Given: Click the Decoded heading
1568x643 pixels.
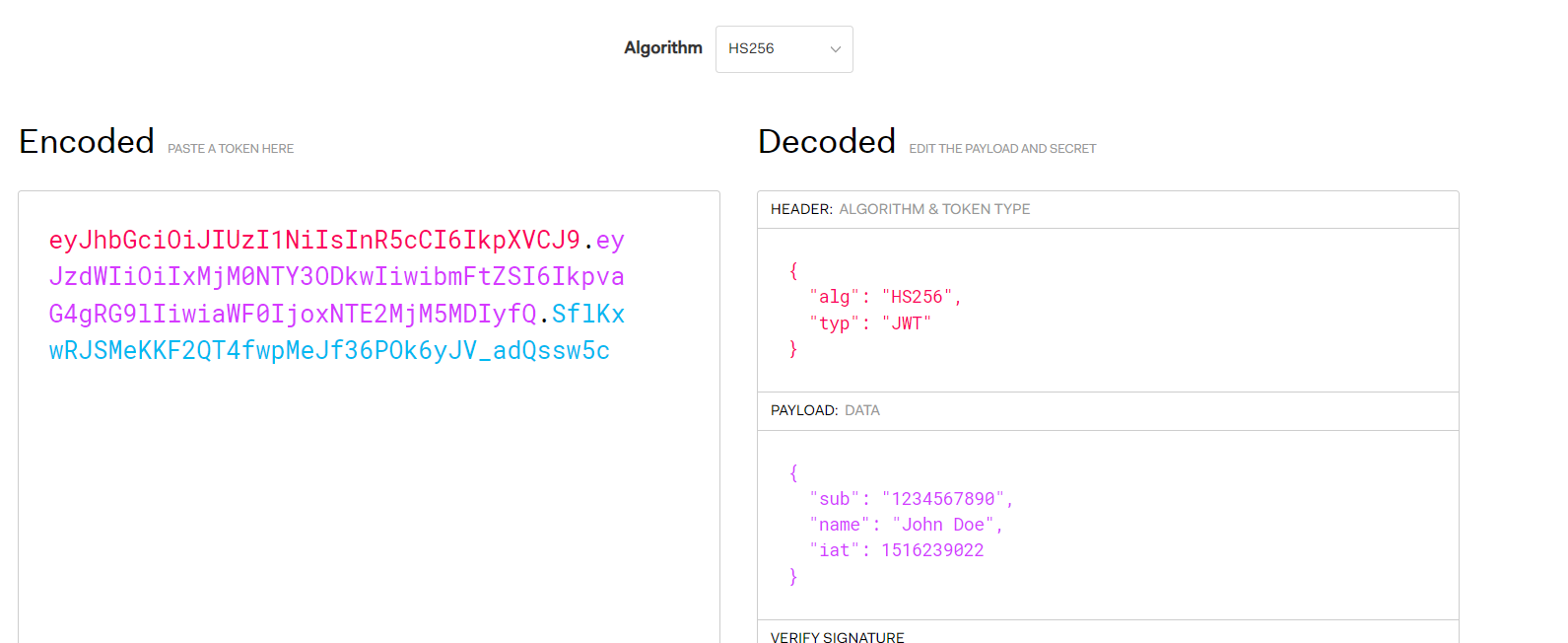Looking at the screenshot, I should pyautogui.click(x=827, y=142).
